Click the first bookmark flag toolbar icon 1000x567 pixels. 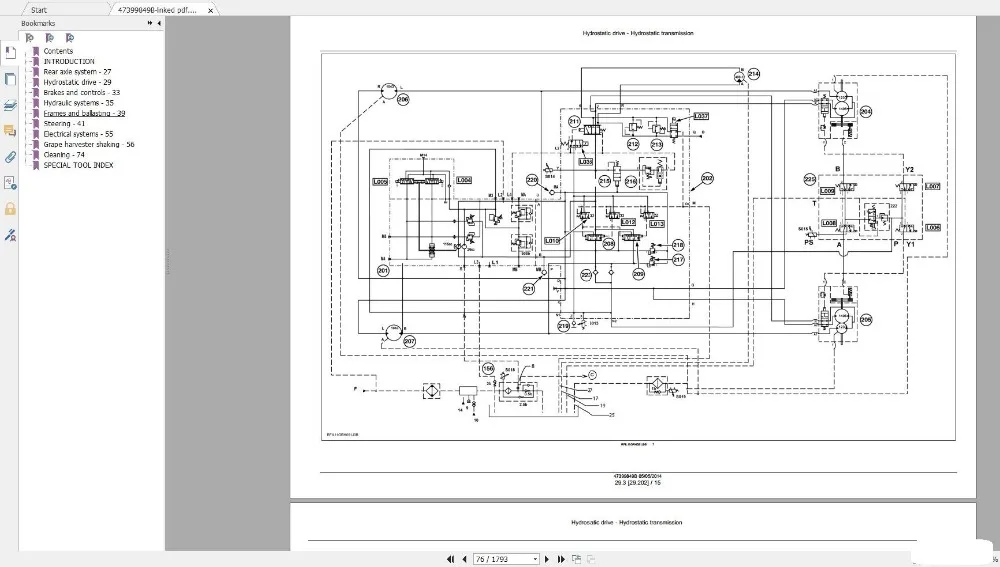29,38
